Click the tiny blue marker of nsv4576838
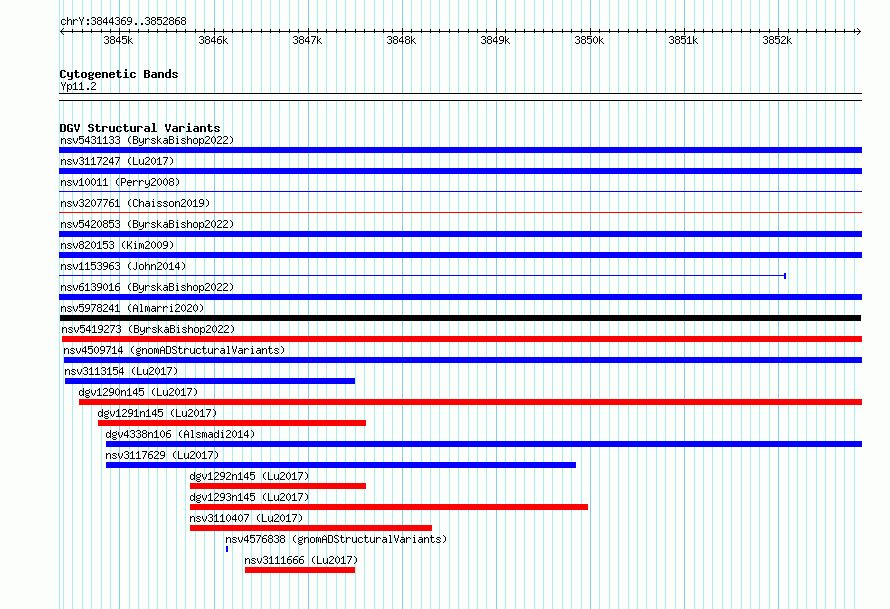This screenshot has height=609, width=890. 227,549
